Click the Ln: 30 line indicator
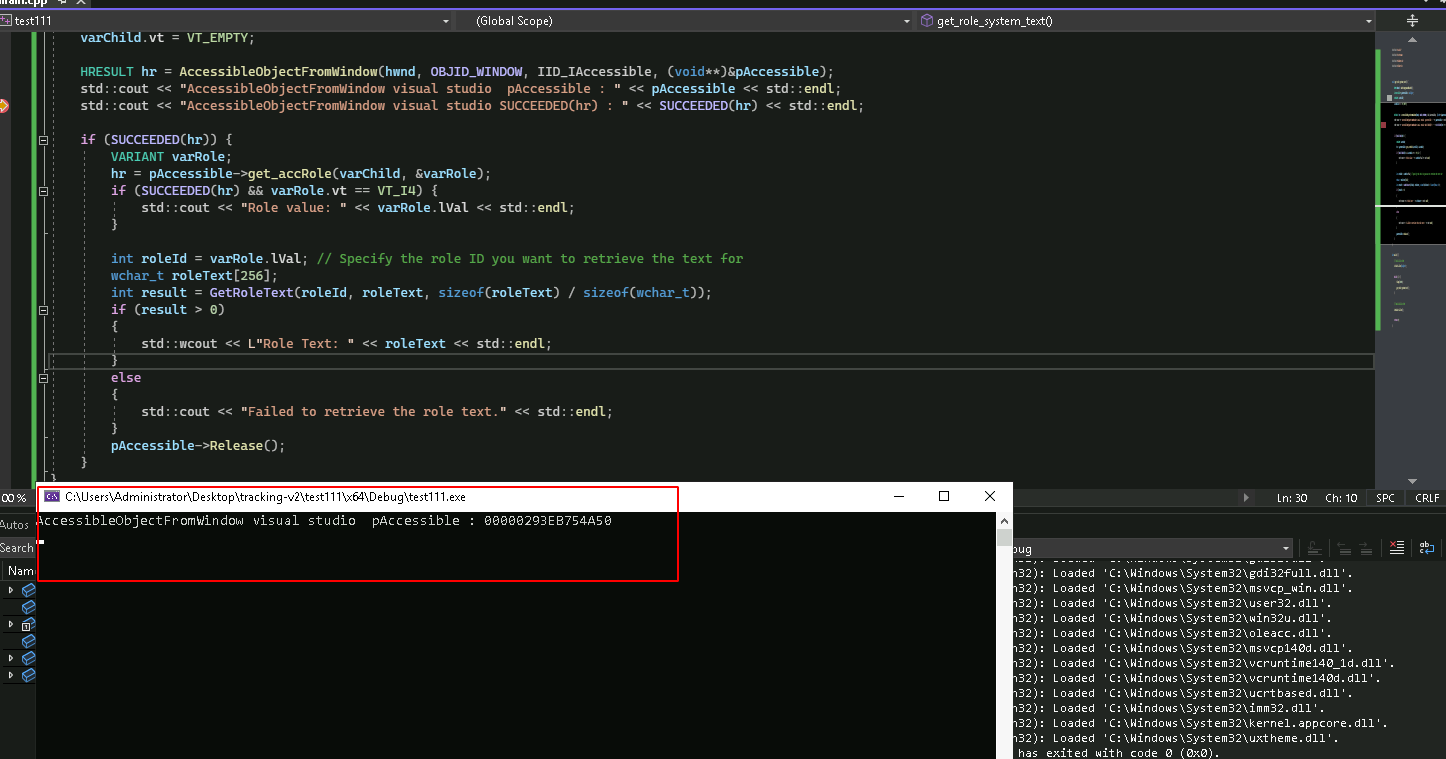Image resolution: width=1446 pixels, height=759 pixels. (x=1292, y=498)
